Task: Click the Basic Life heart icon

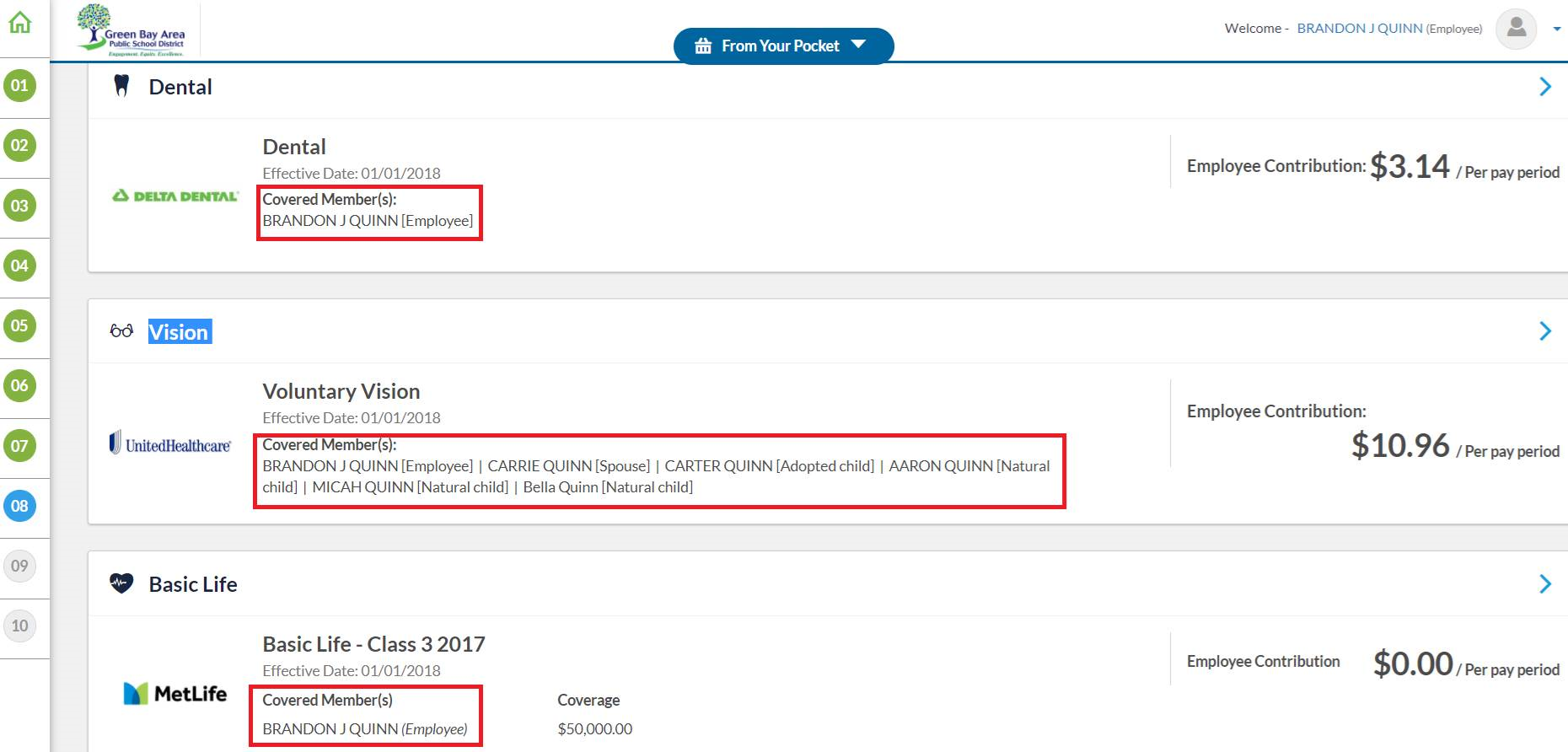Action: [x=121, y=583]
